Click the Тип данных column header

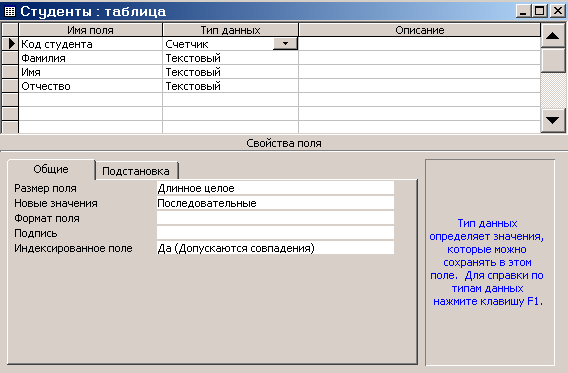(230, 30)
